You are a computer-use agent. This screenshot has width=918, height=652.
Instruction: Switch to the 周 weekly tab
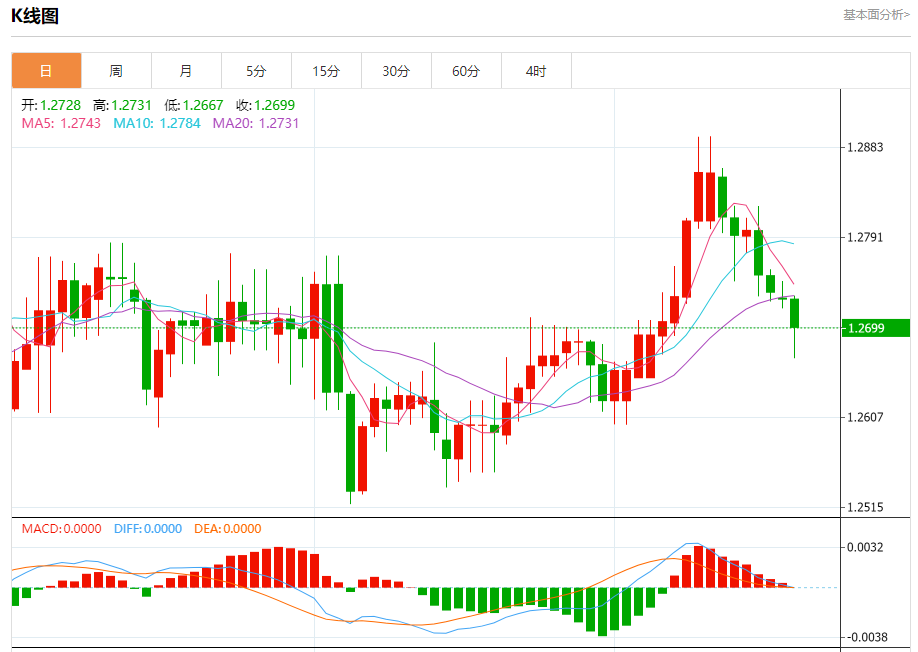(x=117, y=71)
